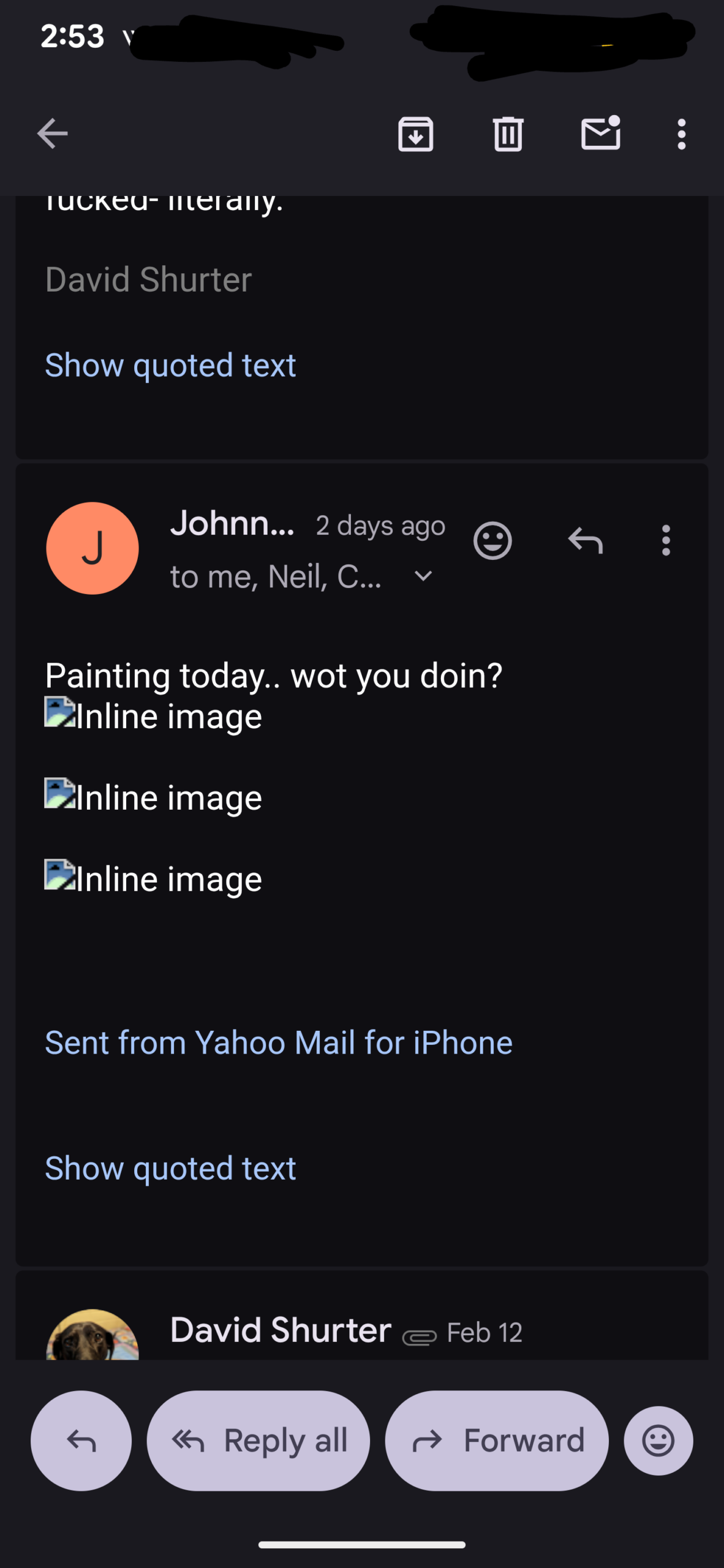
Task: Delete the conversation with trash icon
Action: pyautogui.click(x=508, y=134)
